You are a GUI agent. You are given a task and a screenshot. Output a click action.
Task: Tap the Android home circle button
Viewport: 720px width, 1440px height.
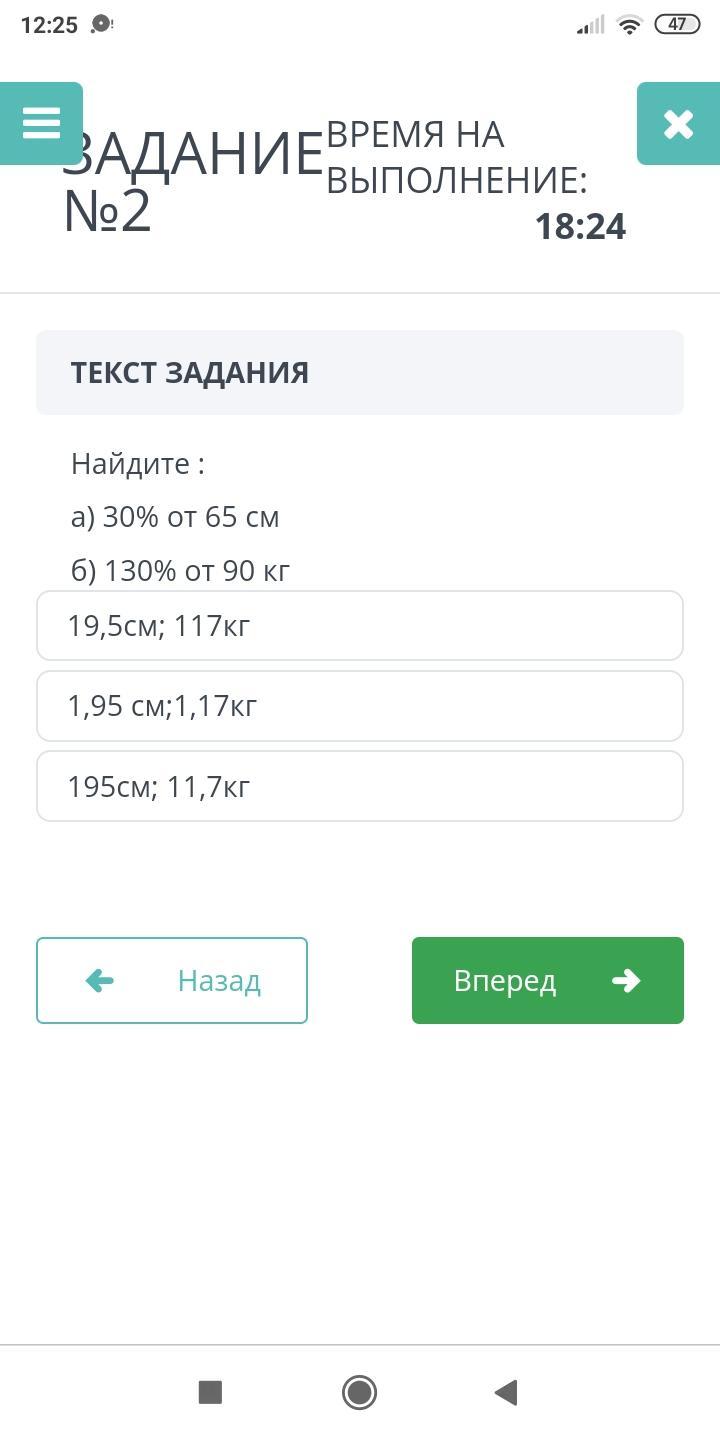[359, 1392]
